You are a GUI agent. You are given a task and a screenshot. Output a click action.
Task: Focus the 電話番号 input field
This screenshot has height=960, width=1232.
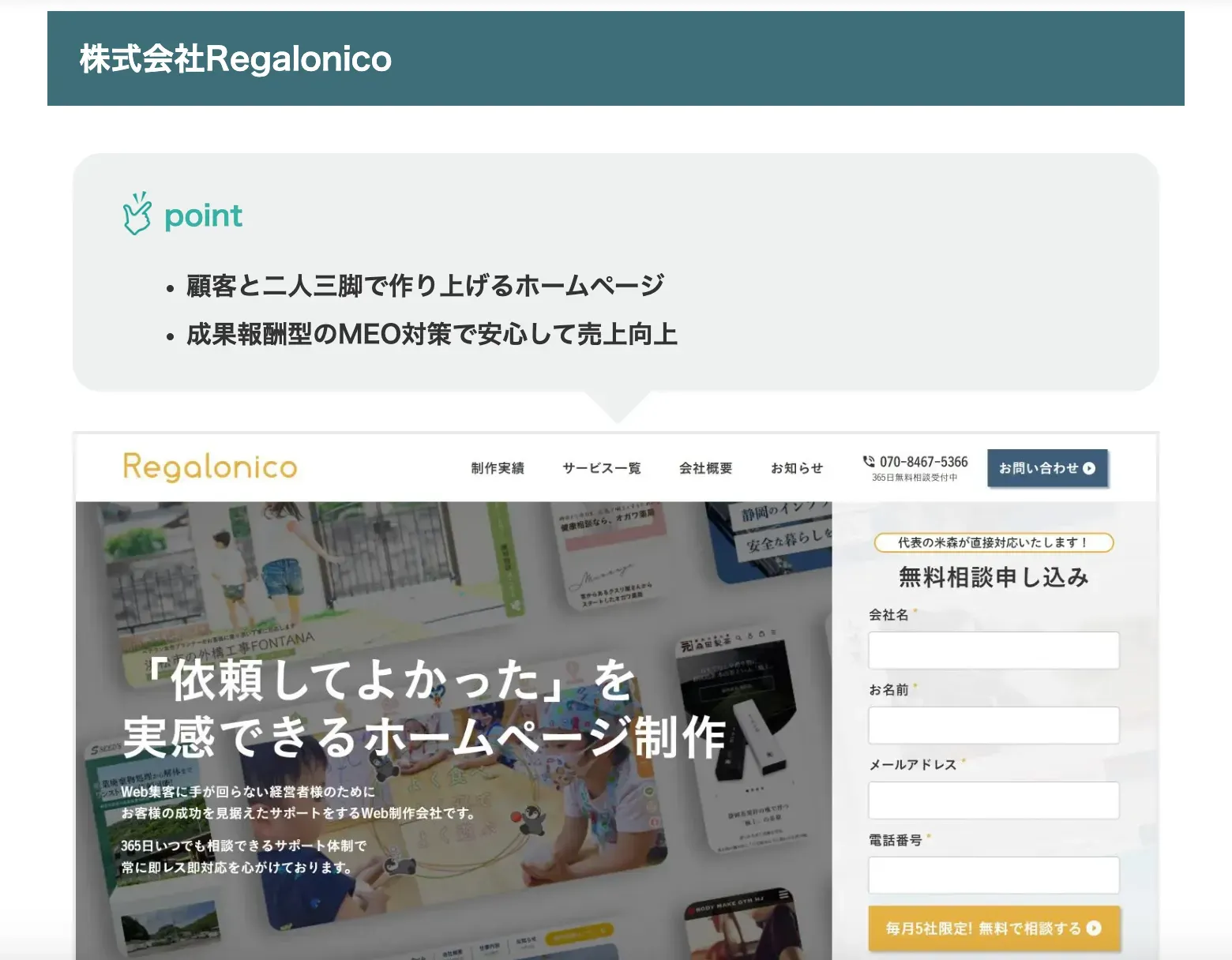coord(993,876)
